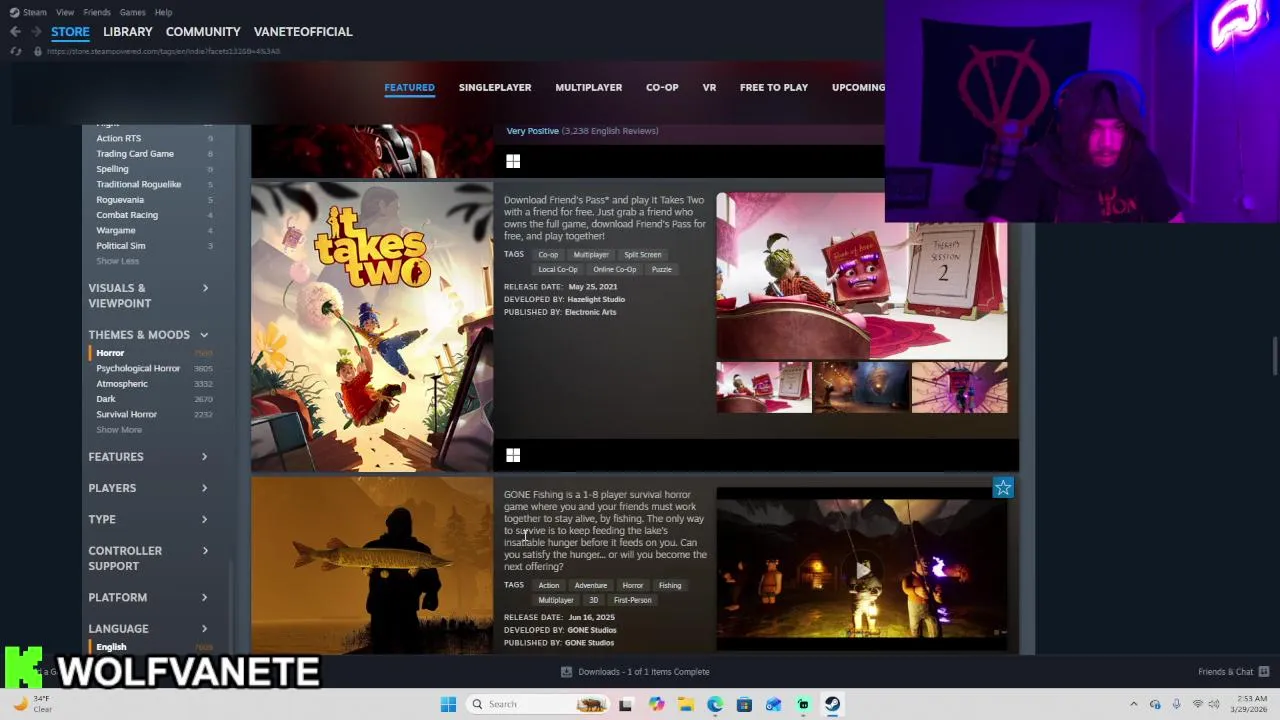The height and width of the screenshot is (720, 1280).
Task: Open the Electronic Arts publisher link
Action: click(x=591, y=312)
